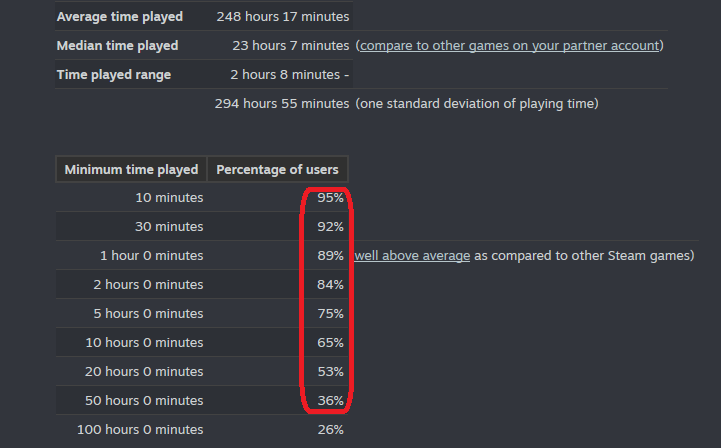721x448 pixels.
Task: Select the Median time played label
Action: tap(117, 46)
